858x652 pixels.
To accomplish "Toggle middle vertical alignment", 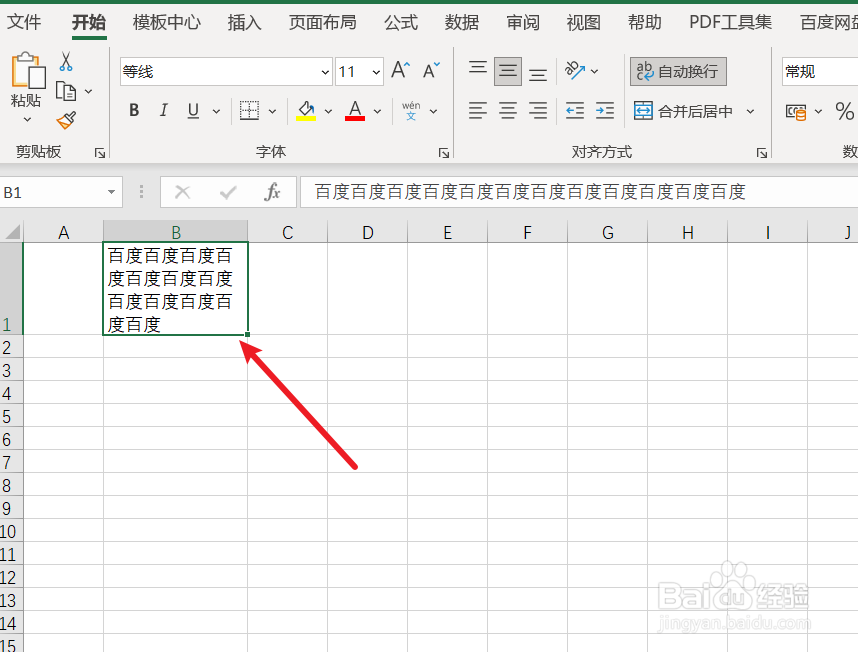I will click(508, 72).
